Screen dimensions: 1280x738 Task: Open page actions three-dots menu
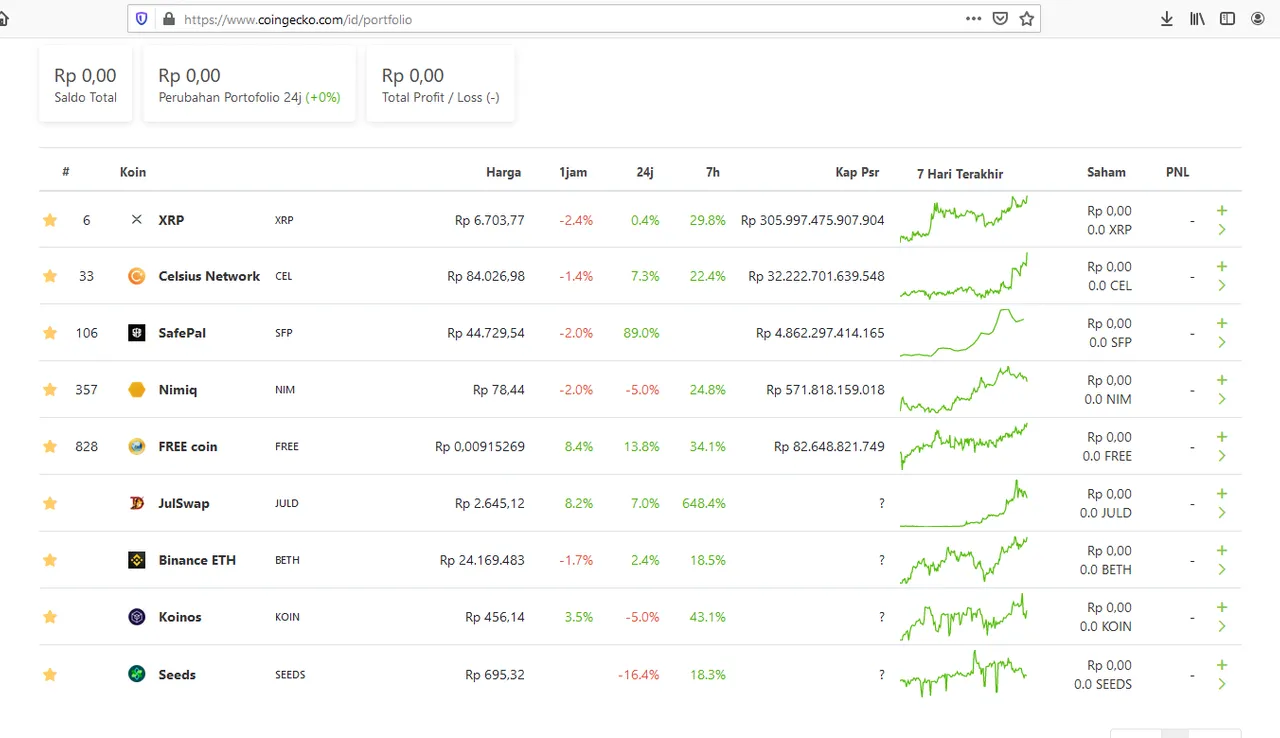pos(973,19)
